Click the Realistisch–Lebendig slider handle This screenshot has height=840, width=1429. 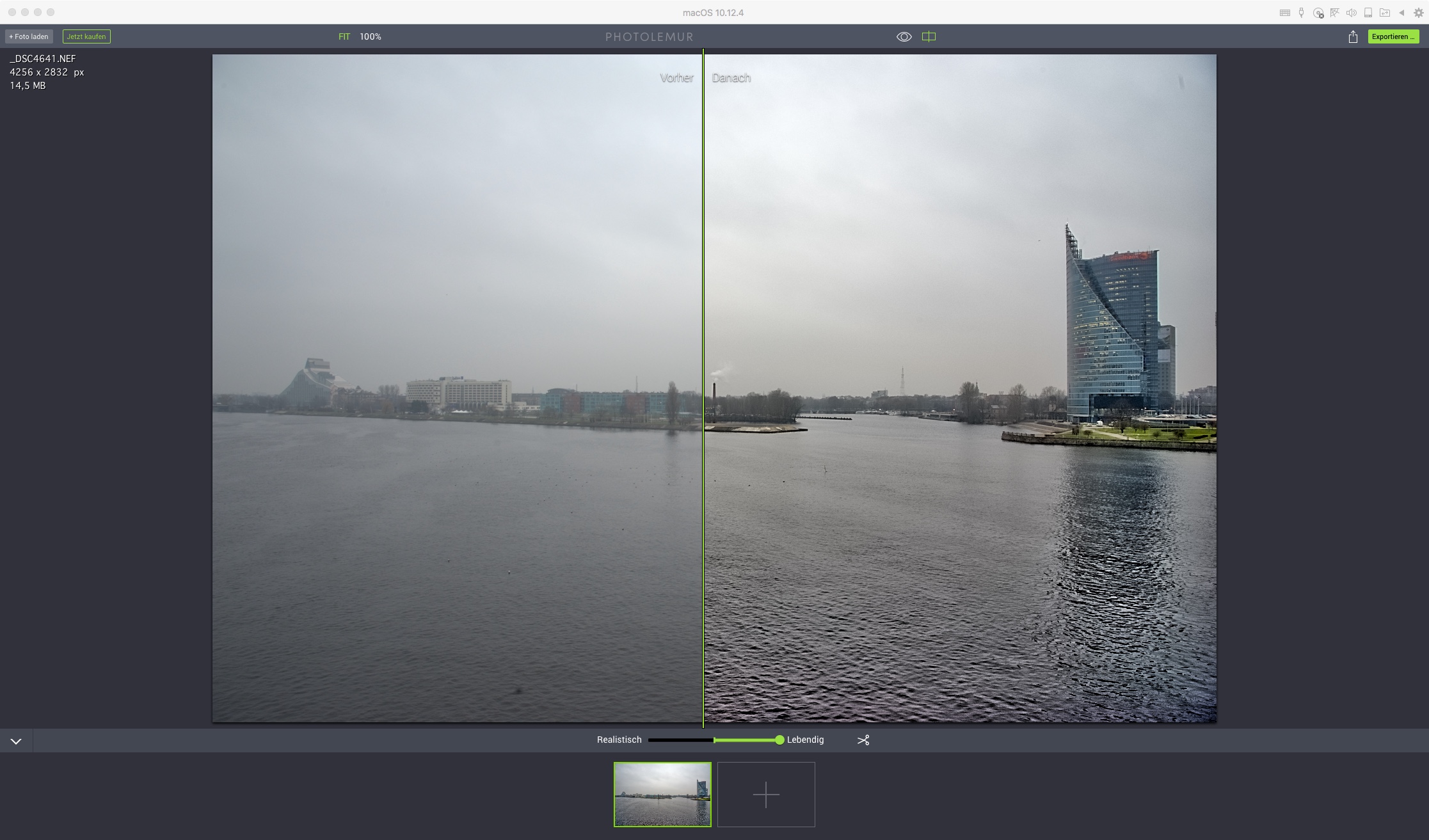point(779,740)
